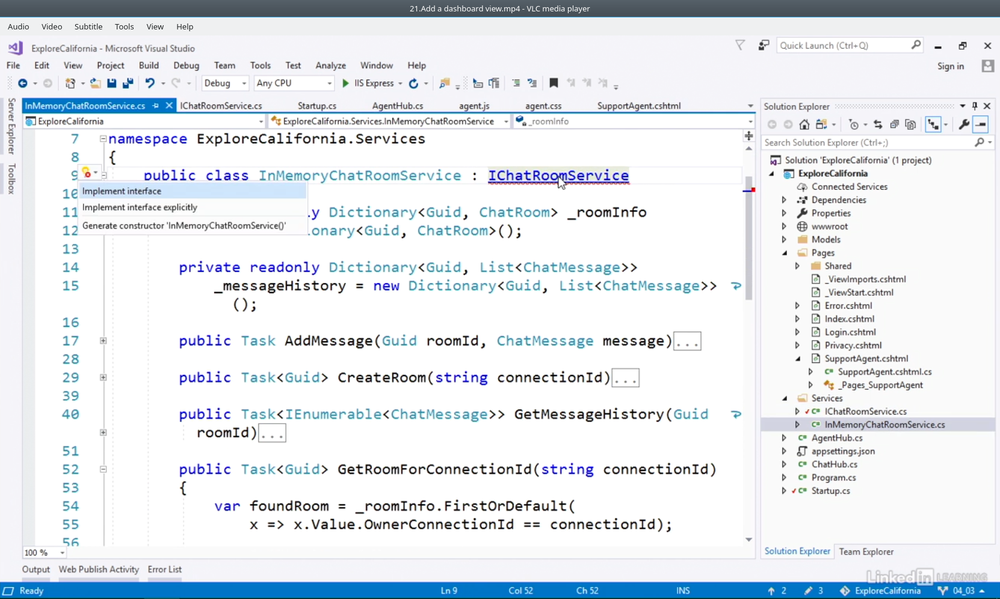Click the comment-out selected lines icon
The image size is (1000, 599).
(516, 83)
